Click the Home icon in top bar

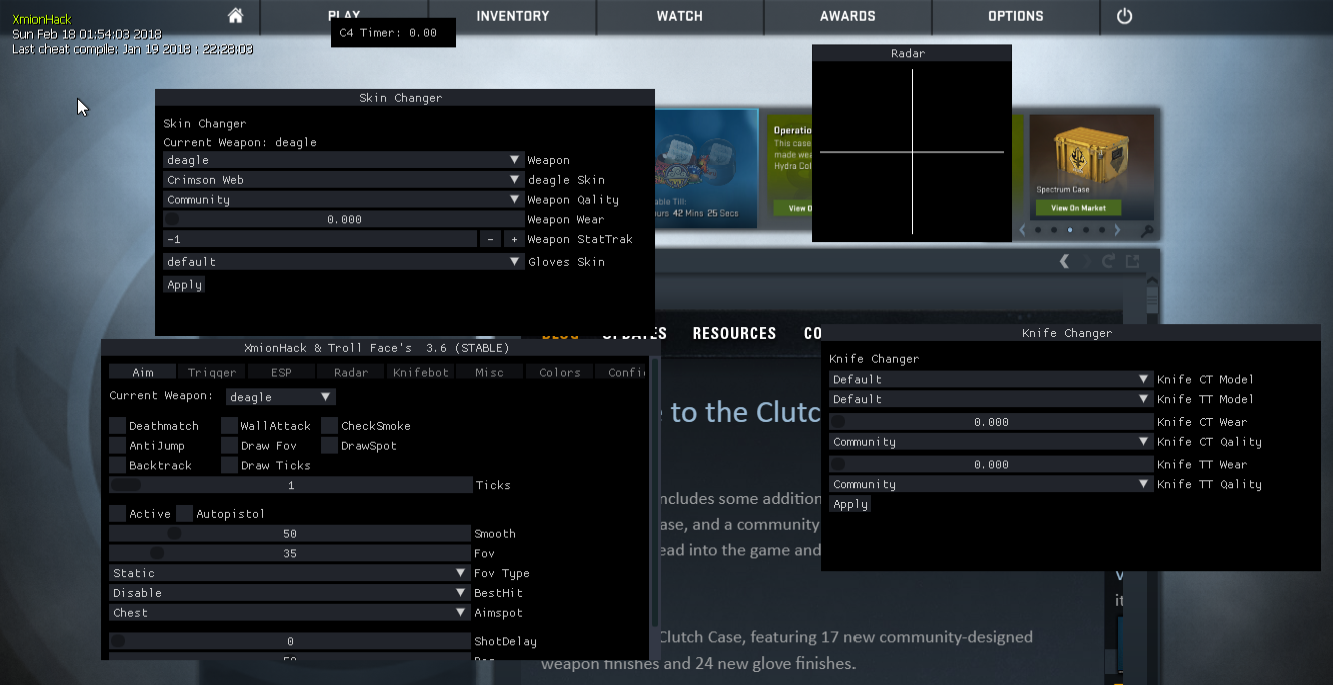coord(235,16)
